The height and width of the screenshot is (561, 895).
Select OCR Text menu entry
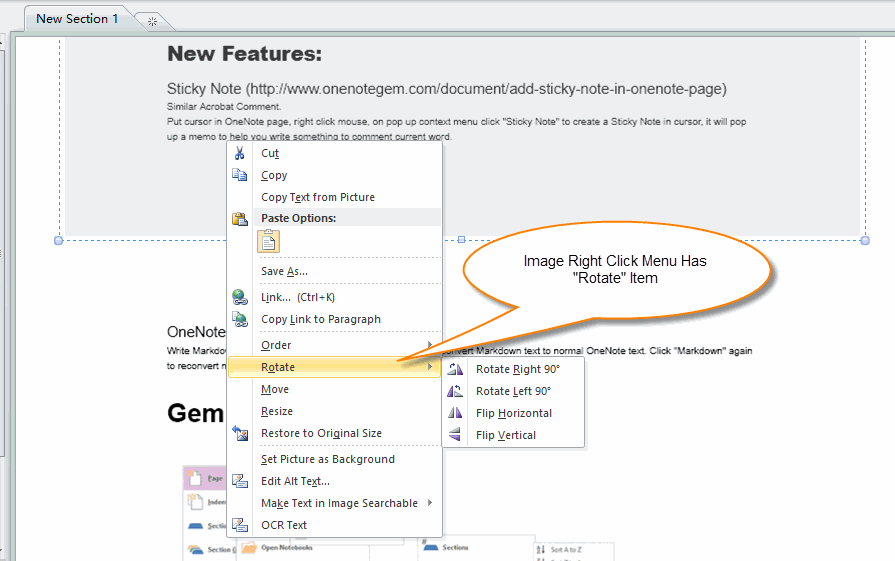tap(335, 525)
